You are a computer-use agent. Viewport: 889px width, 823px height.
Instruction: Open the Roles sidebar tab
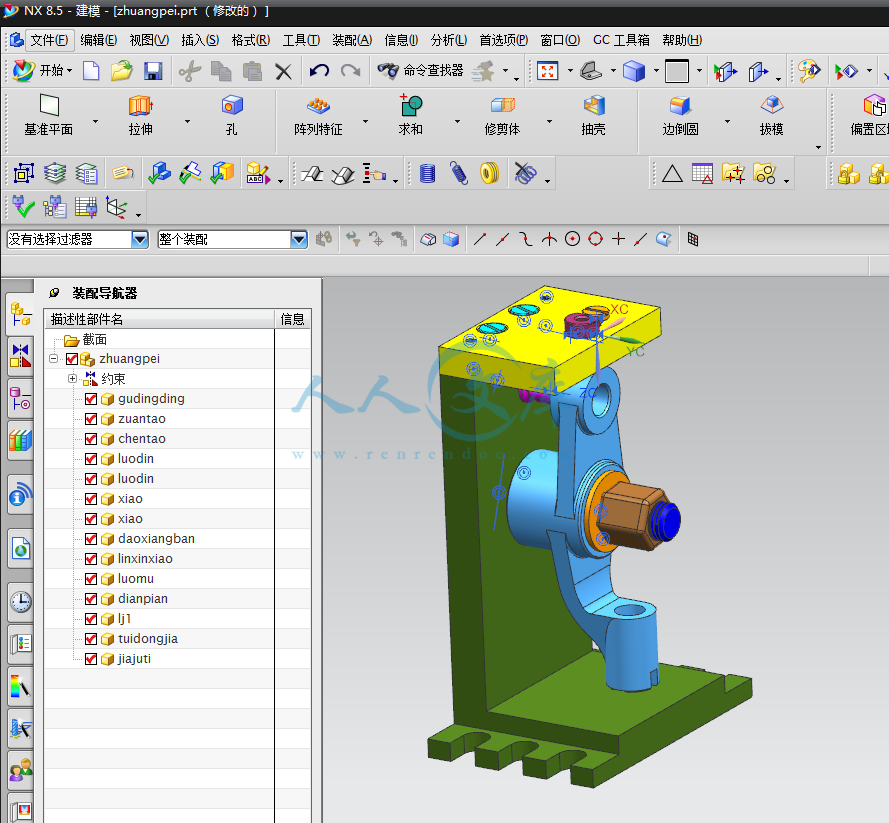click(20, 770)
